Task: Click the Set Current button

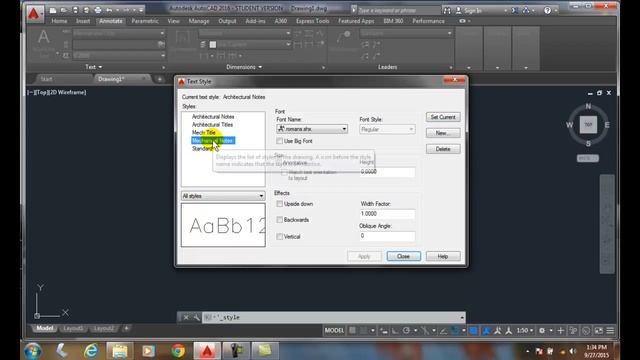Action: tap(443, 117)
